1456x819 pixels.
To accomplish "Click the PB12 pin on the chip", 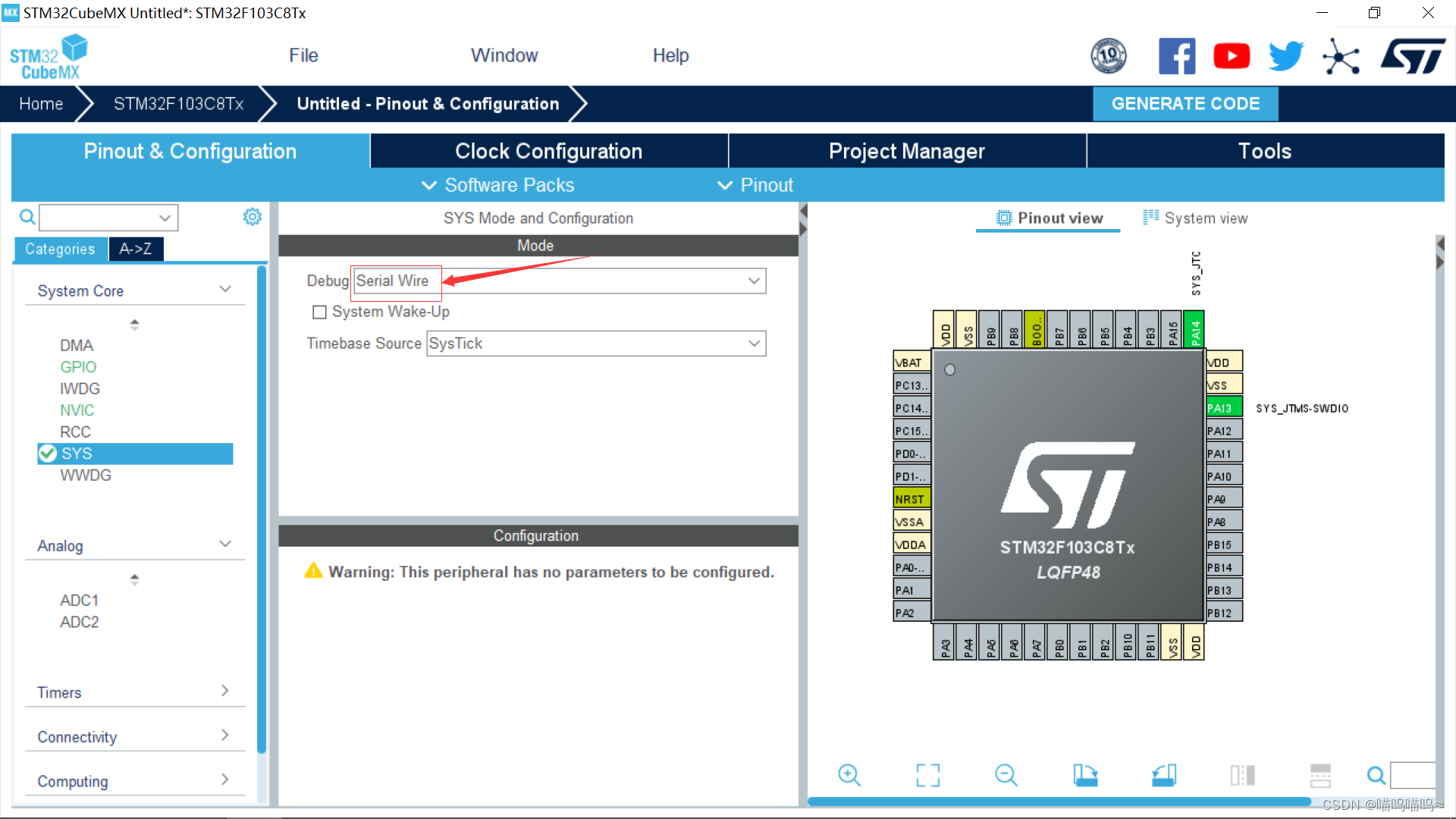I will click(1224, 613).
